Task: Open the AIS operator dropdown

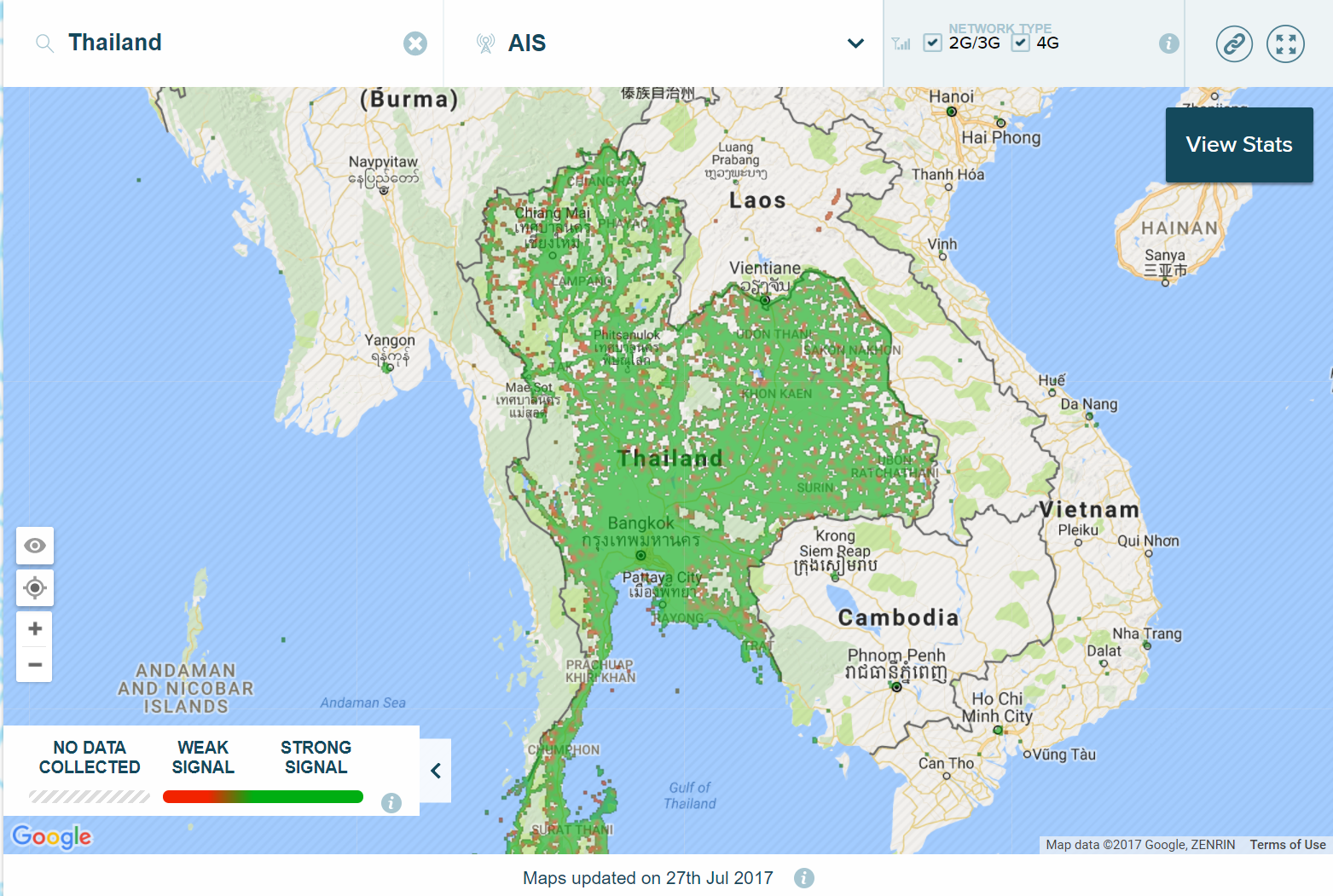Action: click(x=664, y=43)
